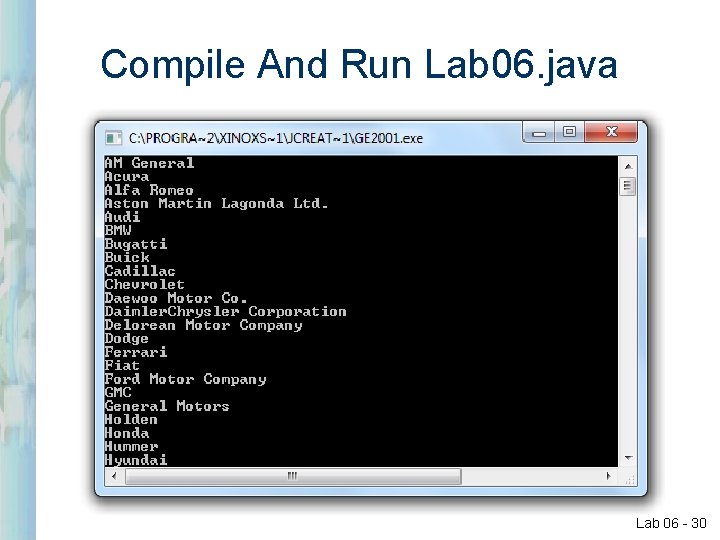This screenshot has height=540, width=720.
Task: Click the 'Alfa Romeo' output line
Action: [149, 190]
